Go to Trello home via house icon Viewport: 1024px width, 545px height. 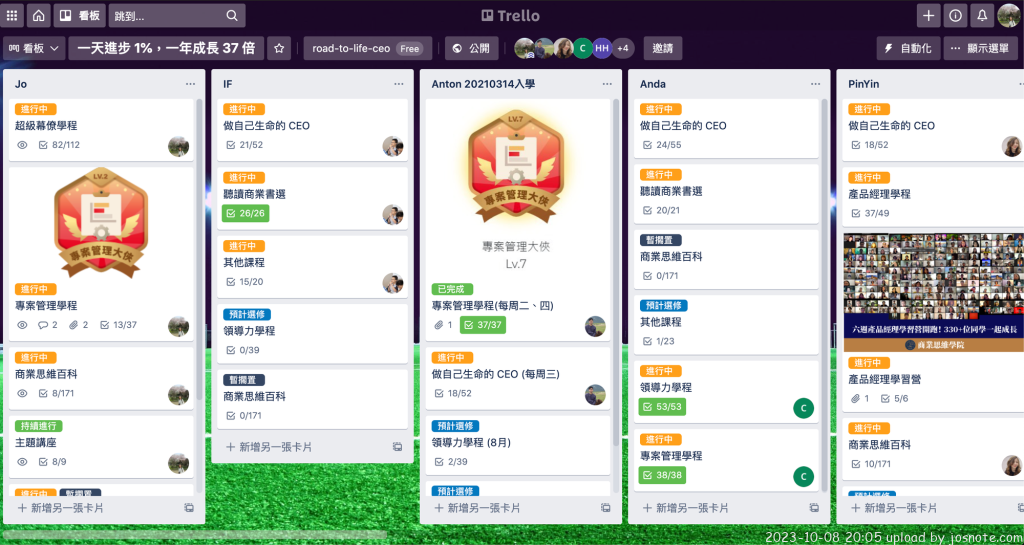pos(39,16)
